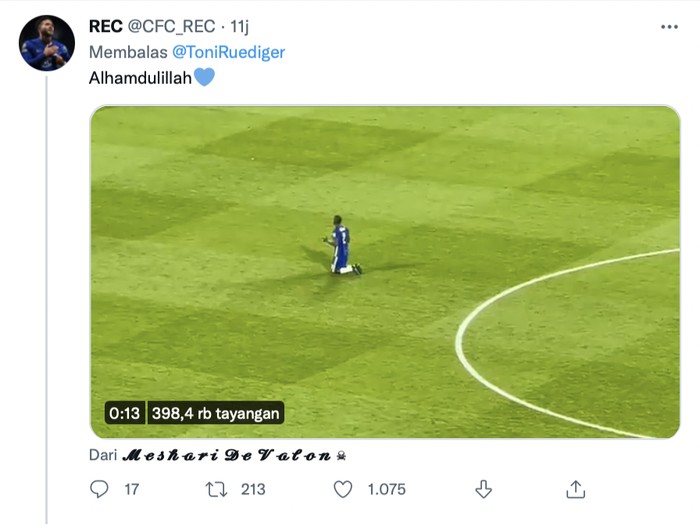Click the 17 replies count
Image resolution: width=700 pixels, height=528 pixels.
[131, 489]
